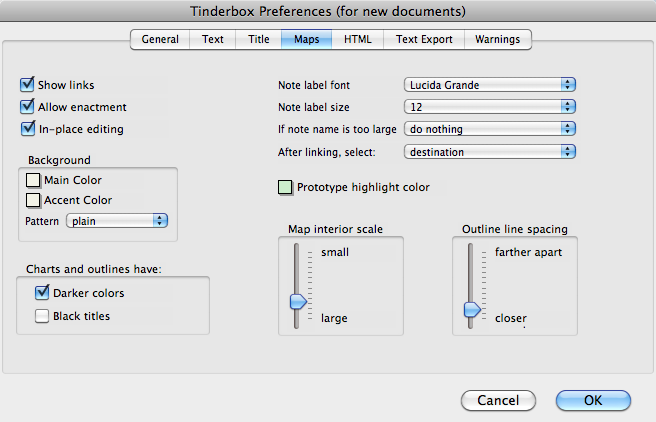Click the Tinderbox Preferences window title

tap(328, 11)
